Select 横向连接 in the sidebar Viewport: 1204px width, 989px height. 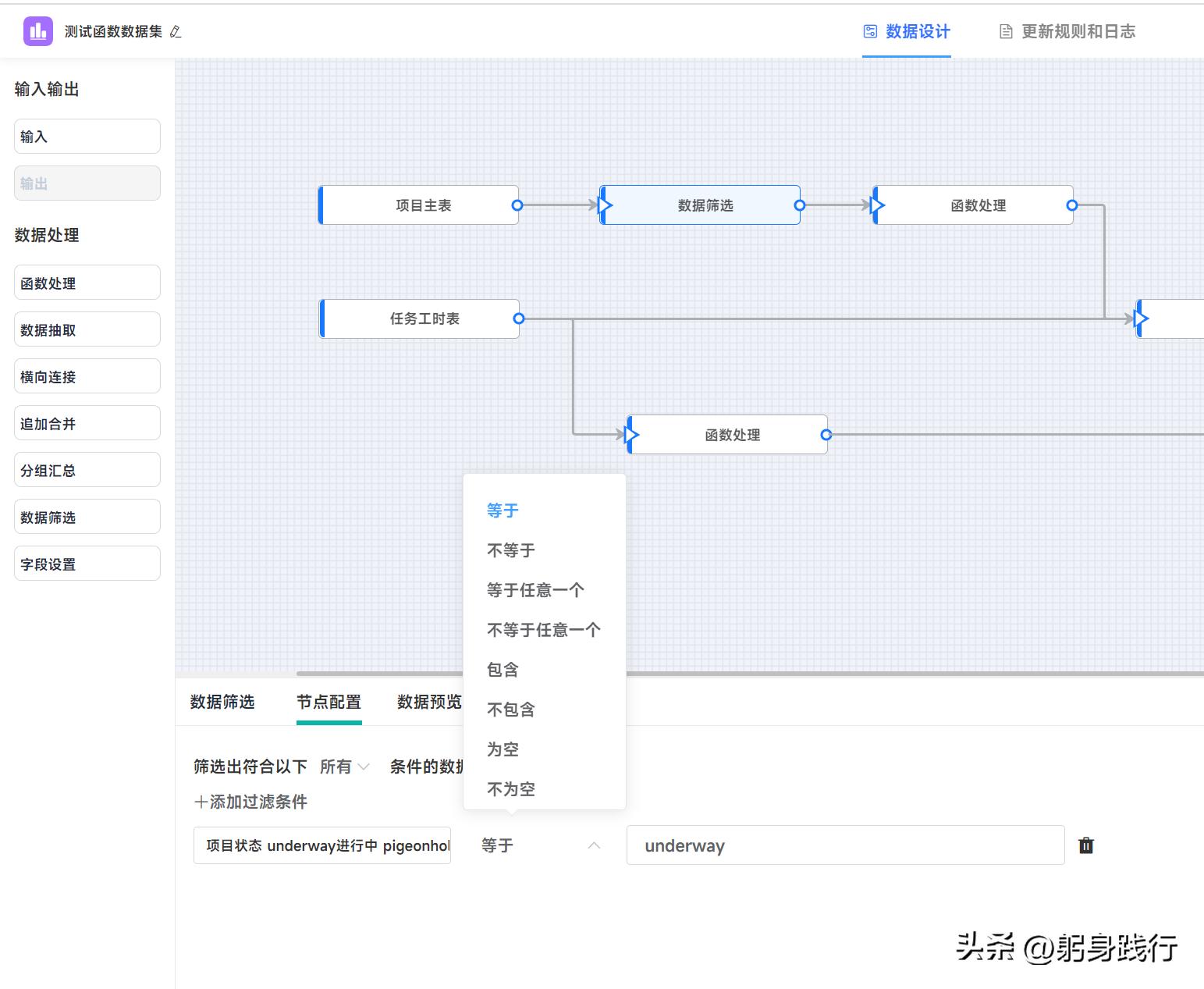[87, 376]
